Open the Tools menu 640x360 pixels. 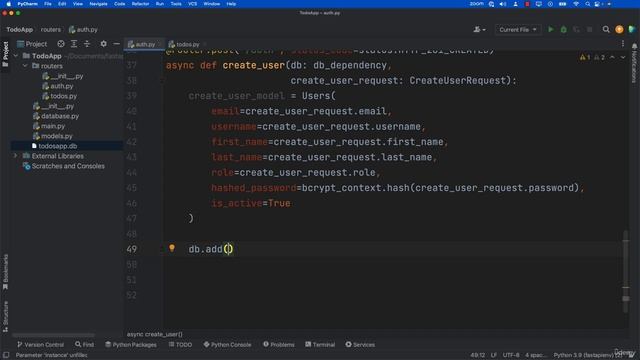click(176, 4)
